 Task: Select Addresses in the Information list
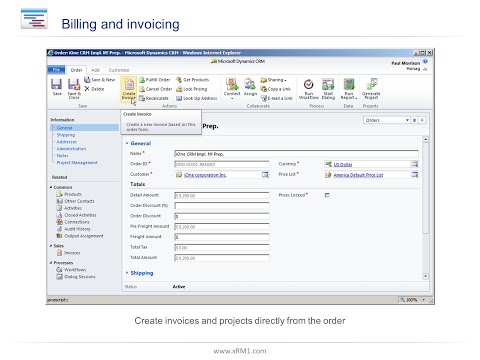pyautogui.click(x=67, y=142)
